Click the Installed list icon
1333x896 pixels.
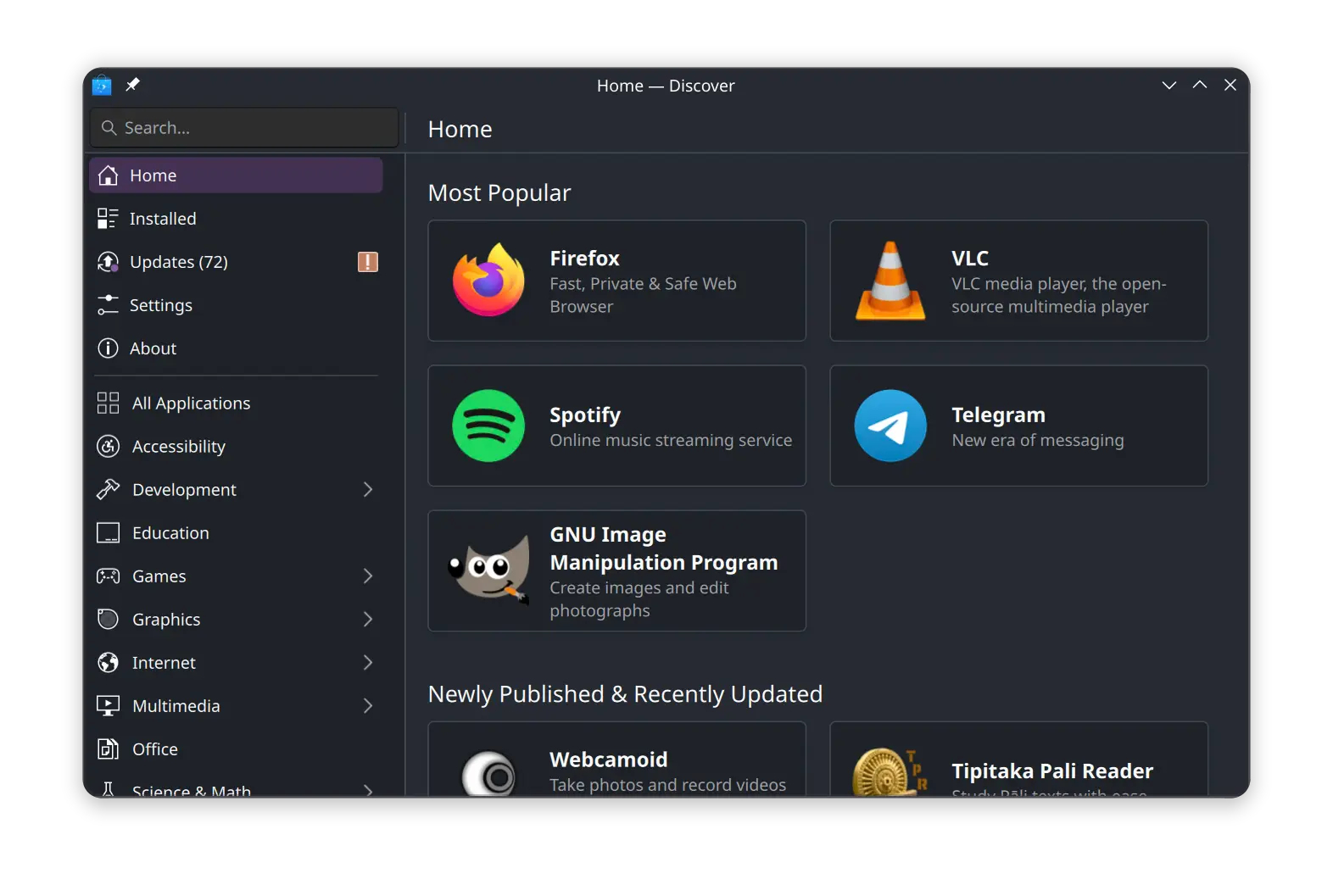(x=108, y=219)
